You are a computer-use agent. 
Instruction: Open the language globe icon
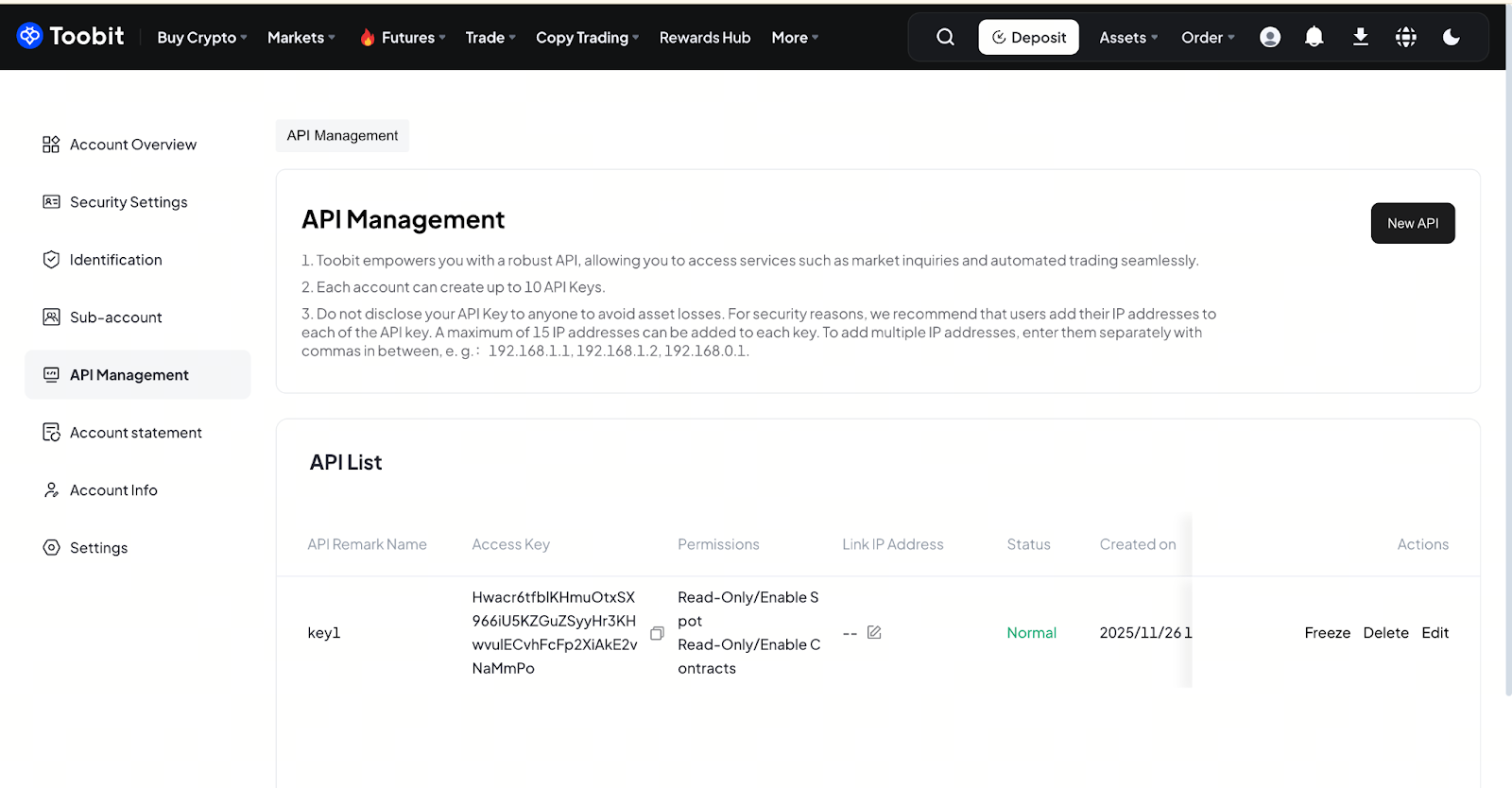coord(1406,37)
